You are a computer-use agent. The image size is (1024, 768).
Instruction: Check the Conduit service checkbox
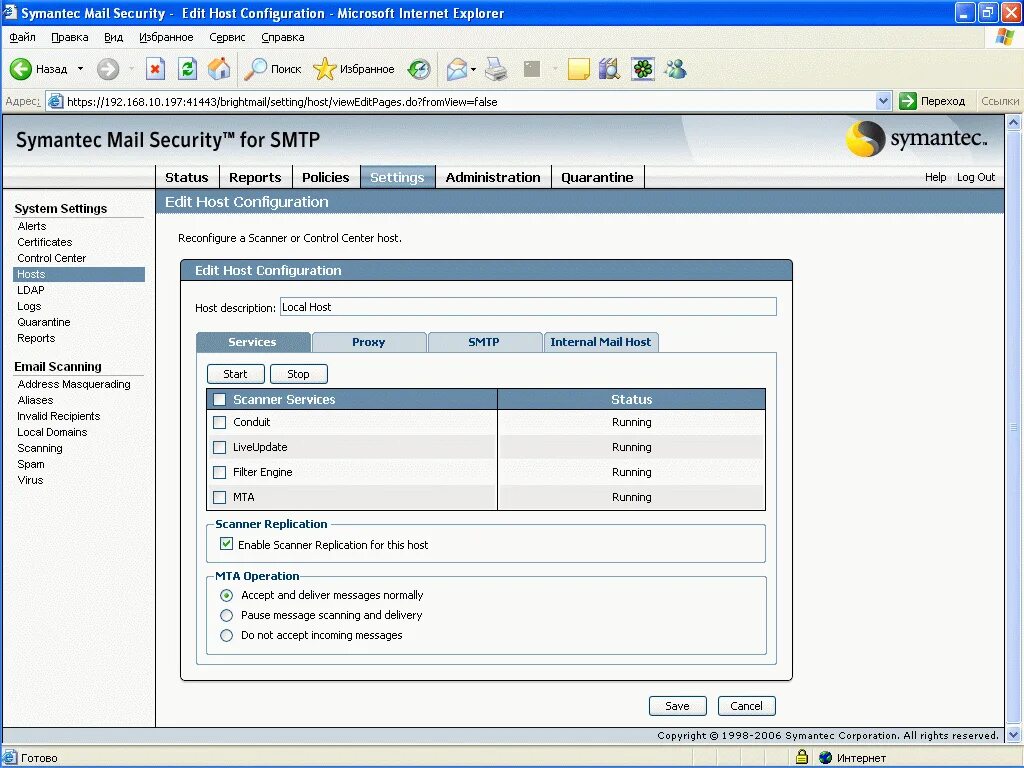tap(219, 423)
